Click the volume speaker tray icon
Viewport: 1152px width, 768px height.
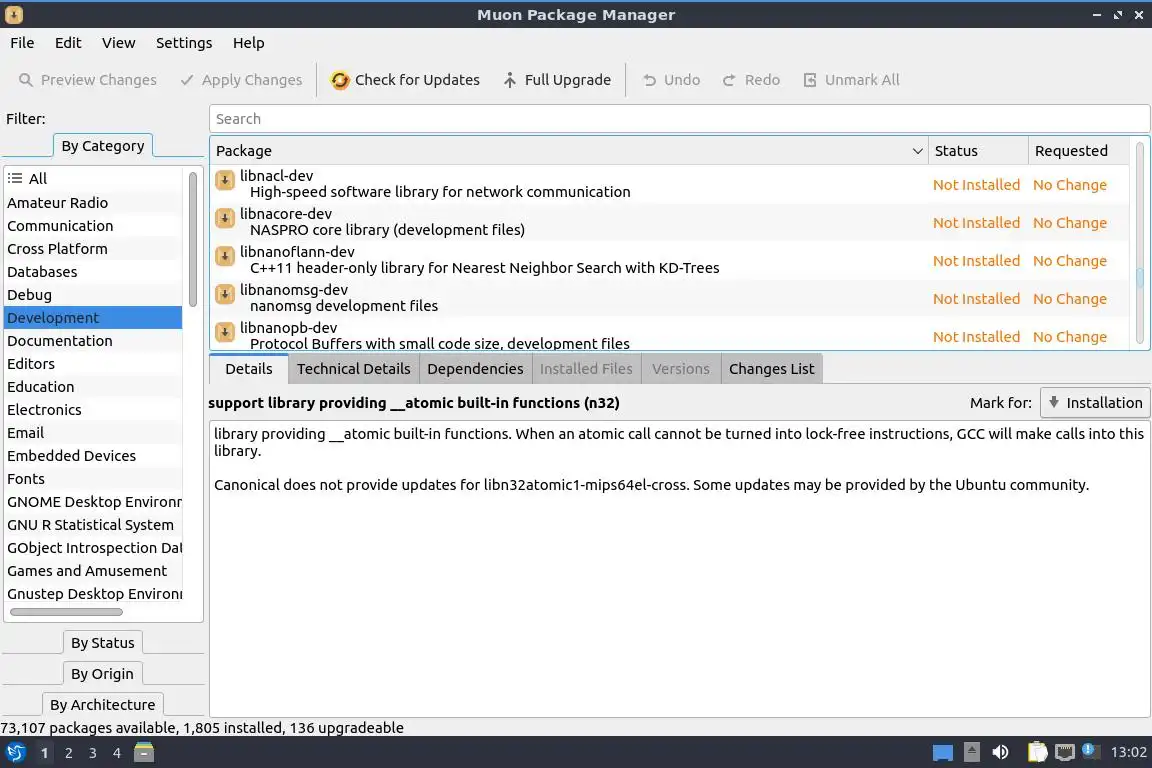click(1000, 752)
